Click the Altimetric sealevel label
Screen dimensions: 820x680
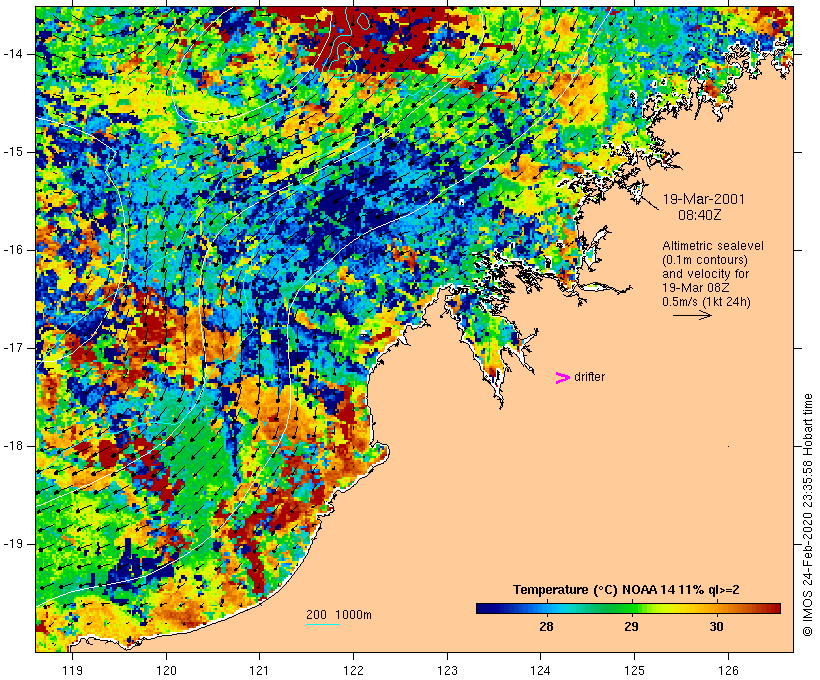(x=713, y=246)
